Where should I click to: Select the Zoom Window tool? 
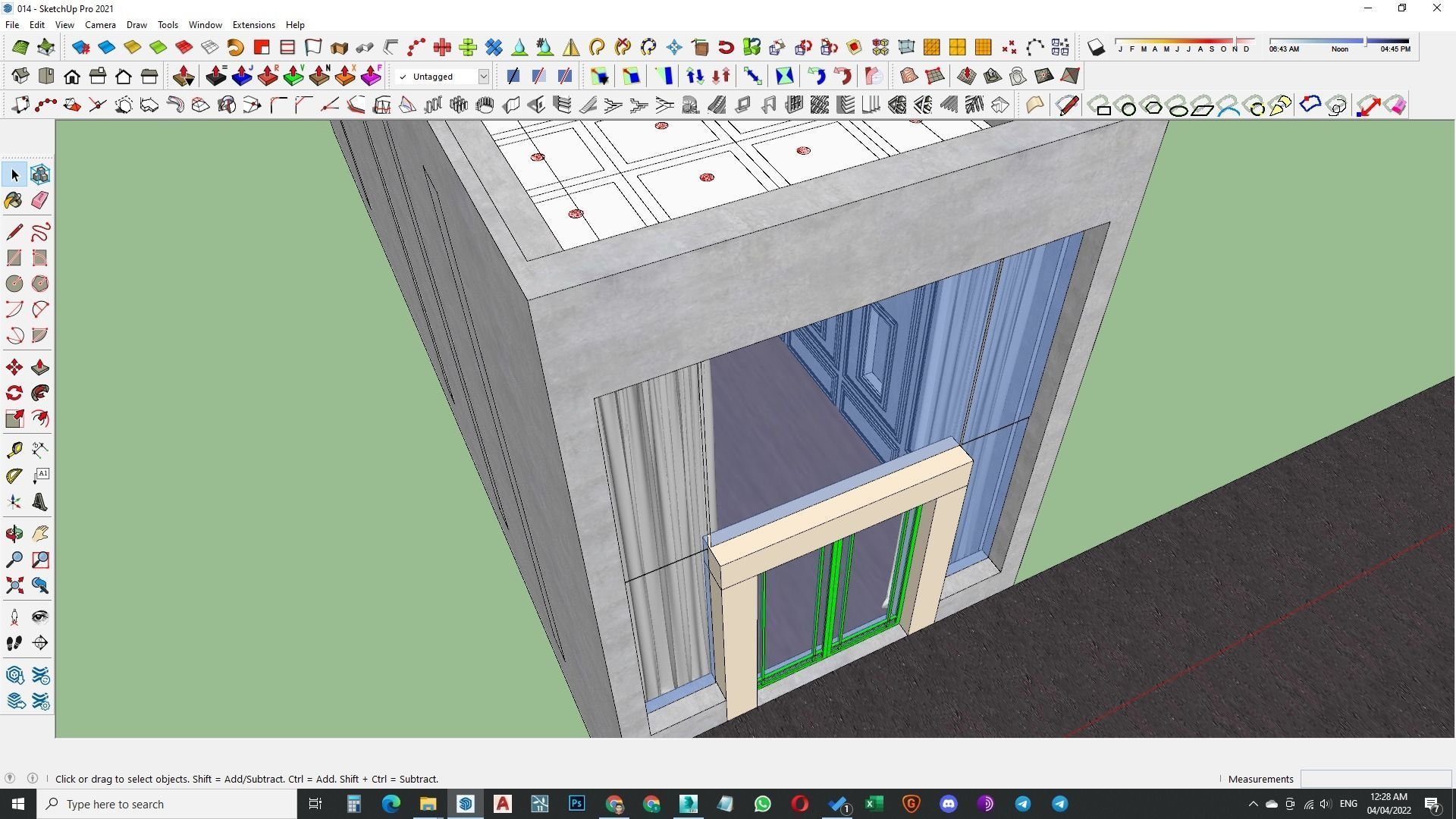(40, 560)
